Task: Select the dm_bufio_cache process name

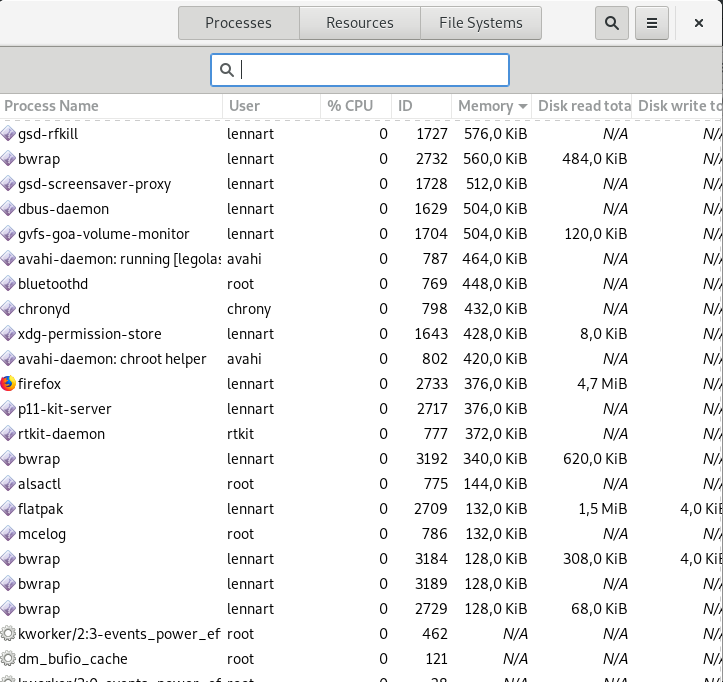Action: click(73, 659)
